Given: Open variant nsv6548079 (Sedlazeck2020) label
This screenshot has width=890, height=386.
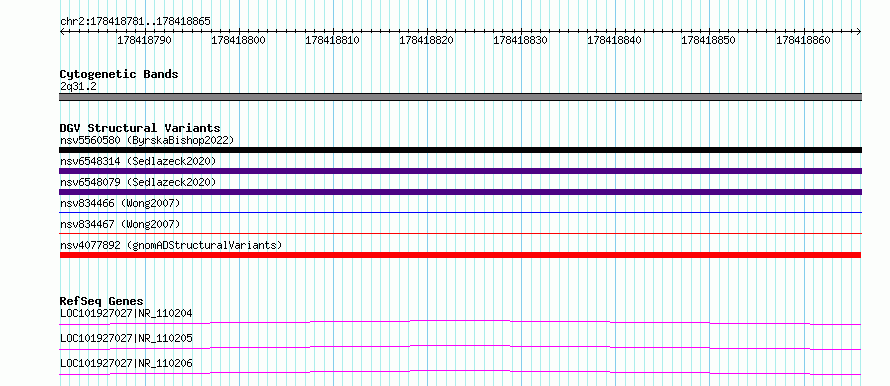Looking at the screenshot, I should (x=138, y=182).
